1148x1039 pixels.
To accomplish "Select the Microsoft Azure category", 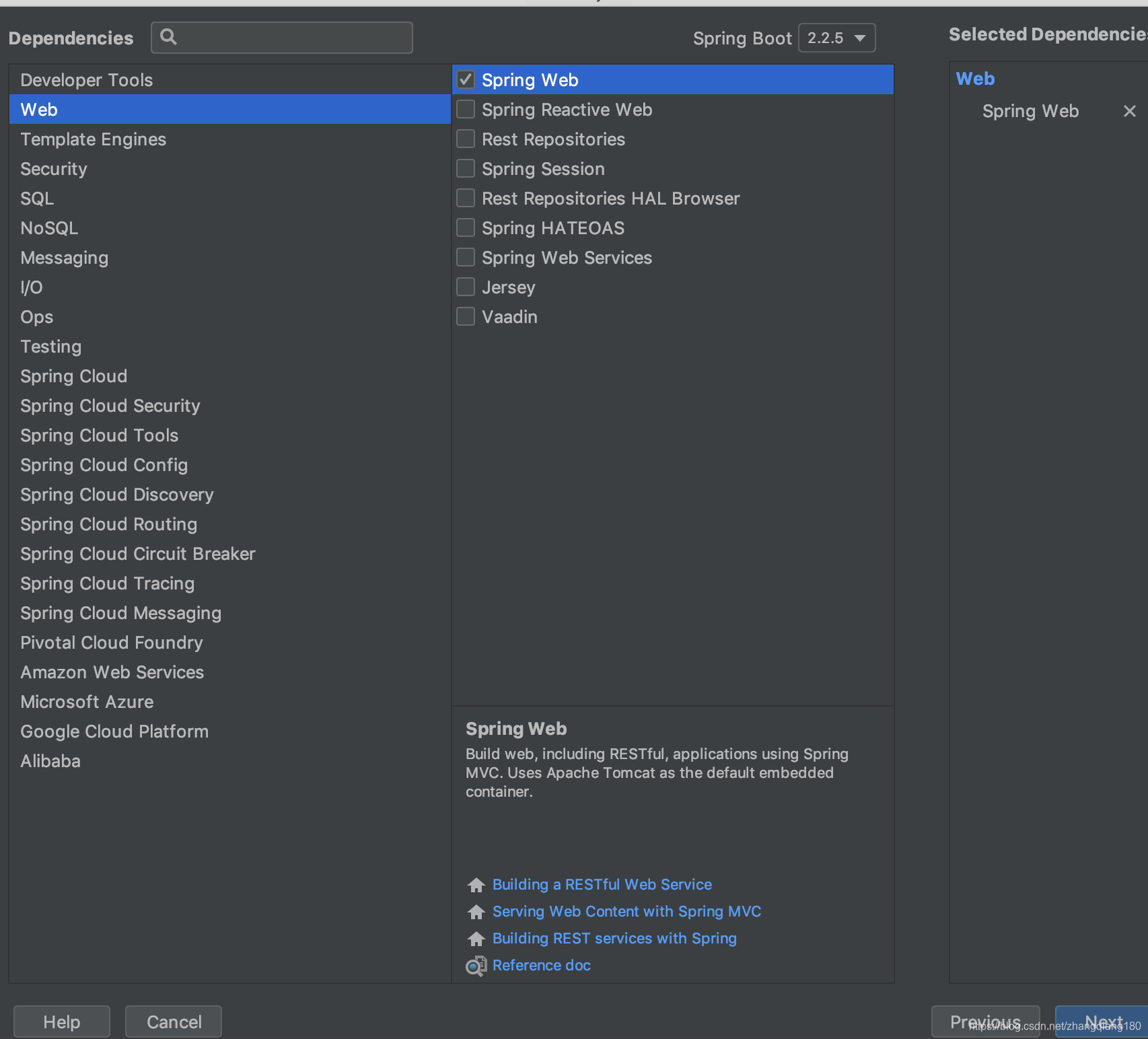I will click(229, 701).
